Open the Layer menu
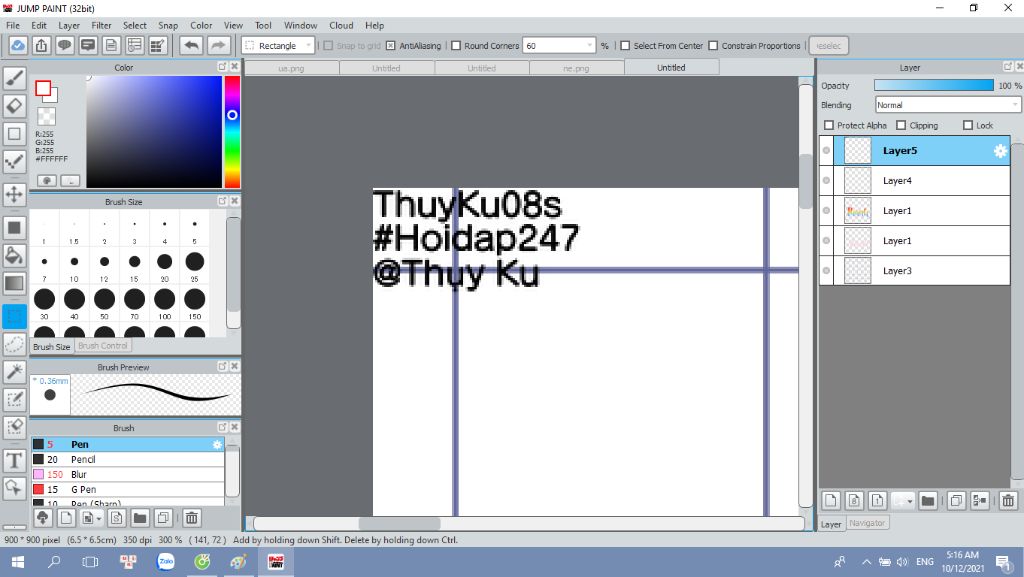The width and height of the screenshot is (1024, 577). 69,25
